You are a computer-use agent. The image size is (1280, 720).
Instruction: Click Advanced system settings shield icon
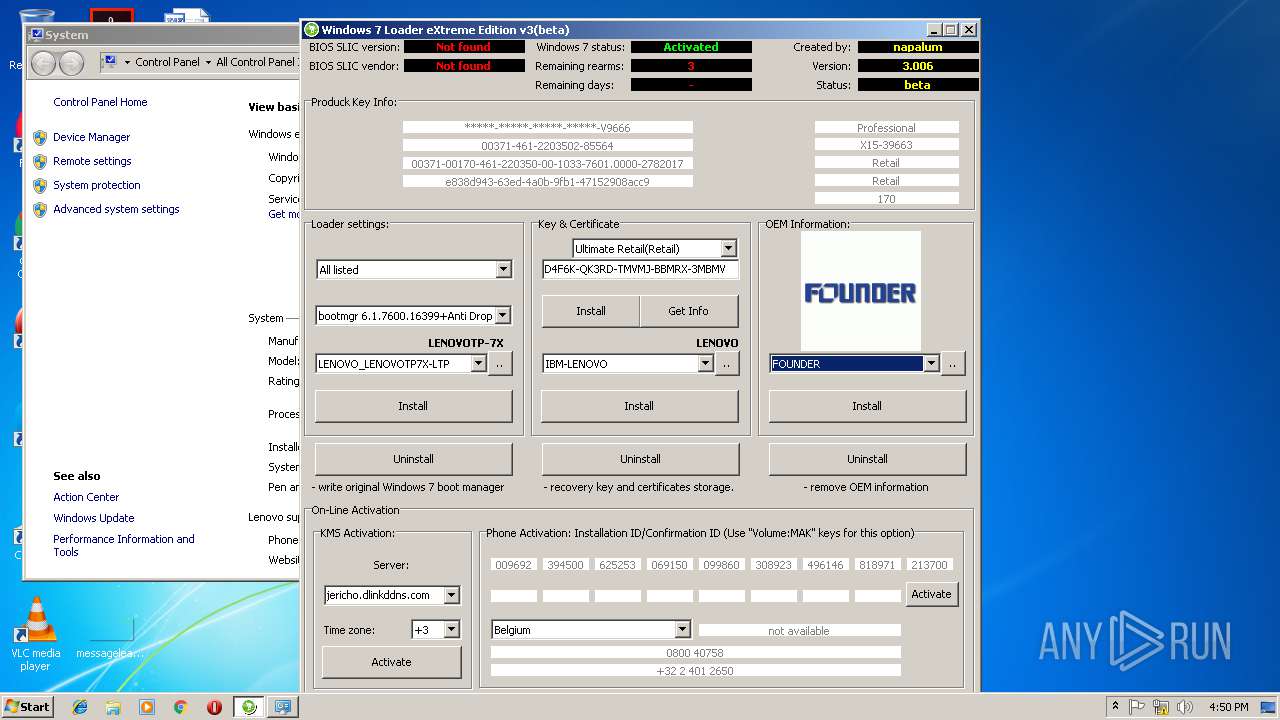tap(40, 209)
